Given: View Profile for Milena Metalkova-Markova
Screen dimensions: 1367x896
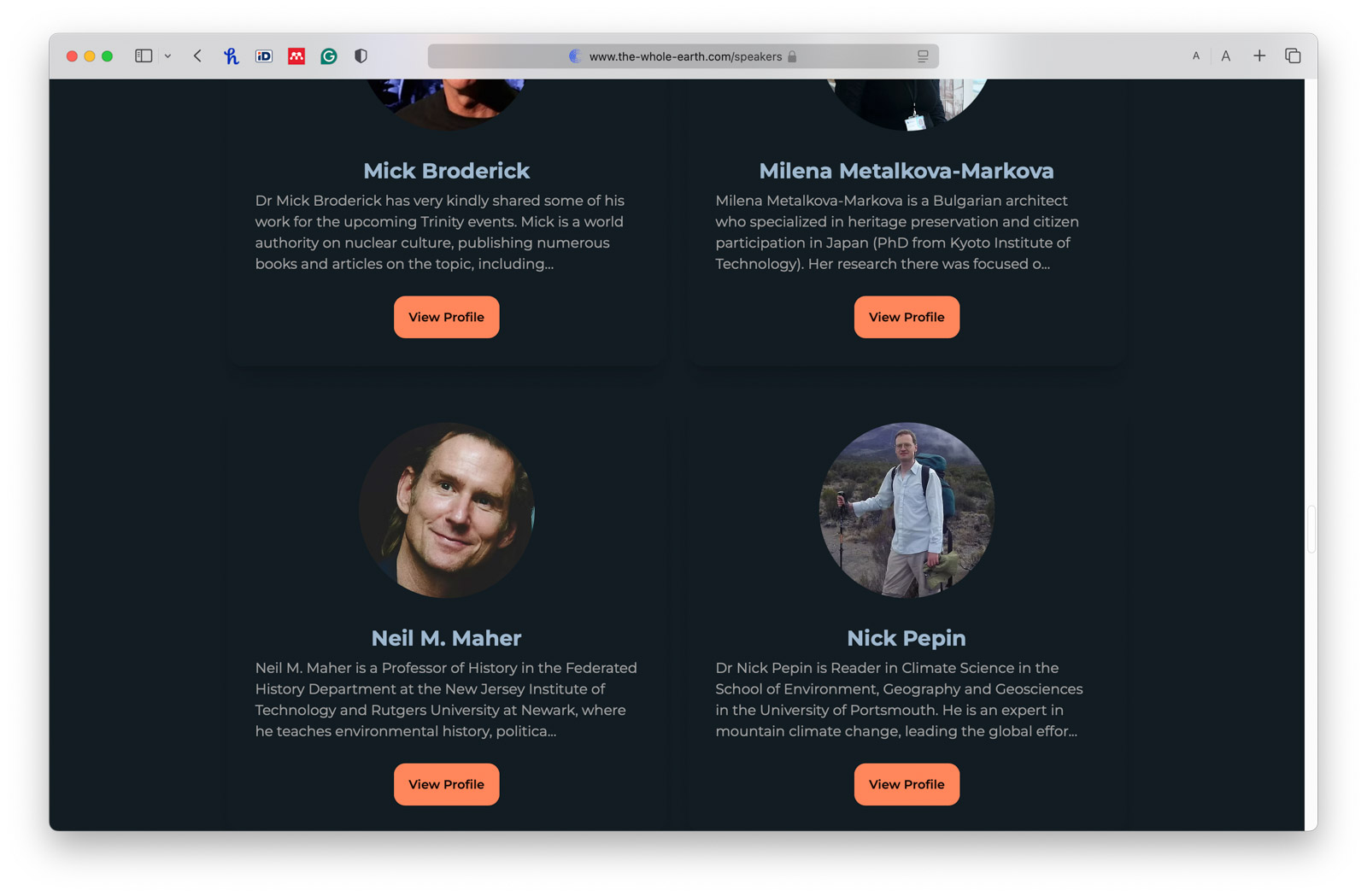Looking at the screenshot, I should [906, 317].
